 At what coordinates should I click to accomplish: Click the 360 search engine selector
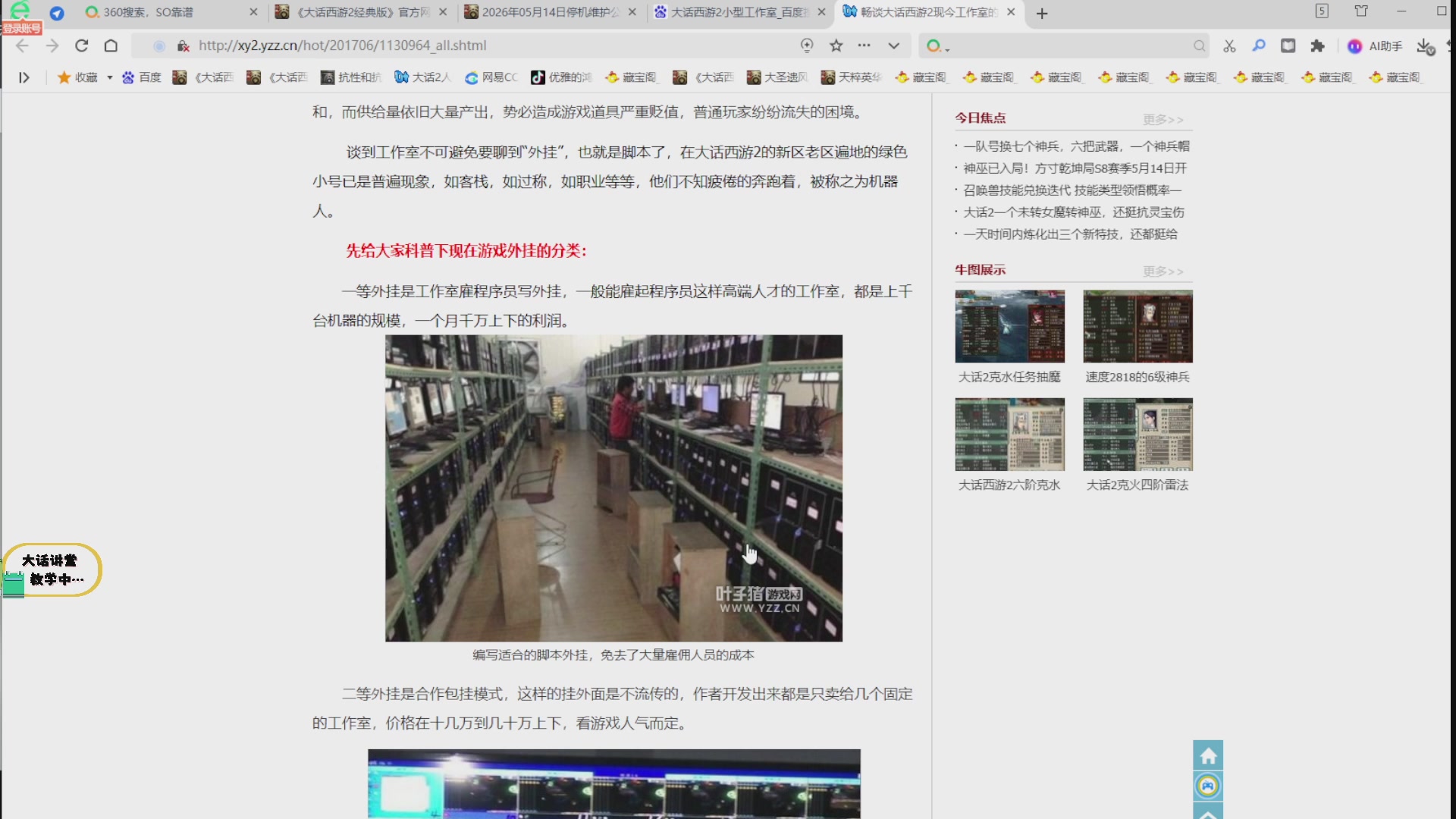click(x=938, y=46)
